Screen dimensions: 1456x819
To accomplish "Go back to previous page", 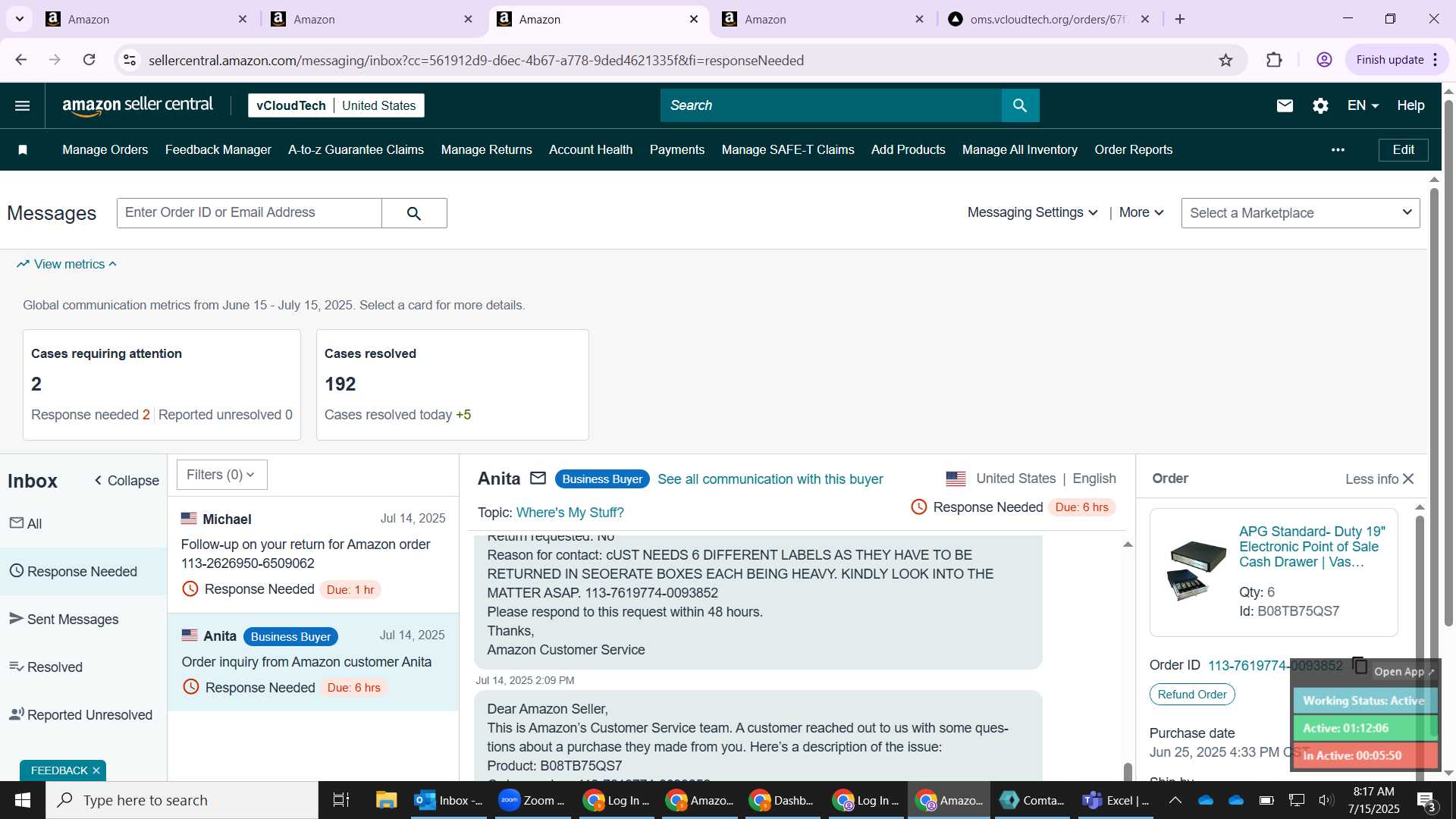I will pos(21,60).
